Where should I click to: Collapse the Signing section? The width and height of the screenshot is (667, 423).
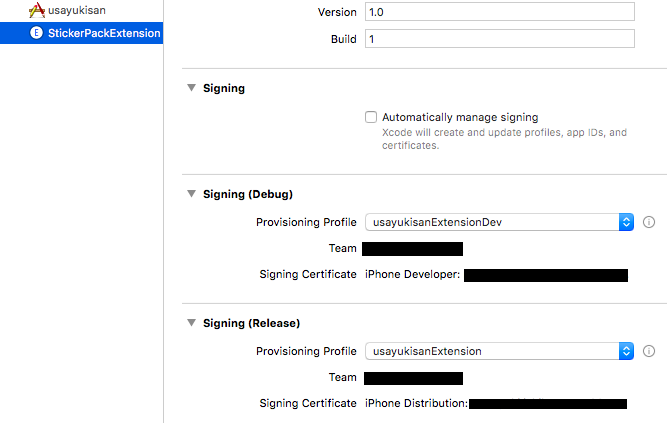click(191, 88)
